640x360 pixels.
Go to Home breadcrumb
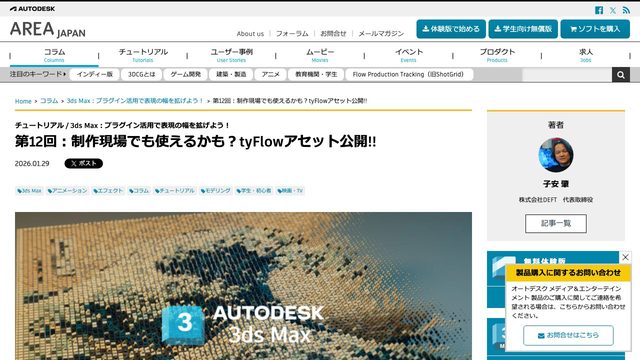point(23,101)
